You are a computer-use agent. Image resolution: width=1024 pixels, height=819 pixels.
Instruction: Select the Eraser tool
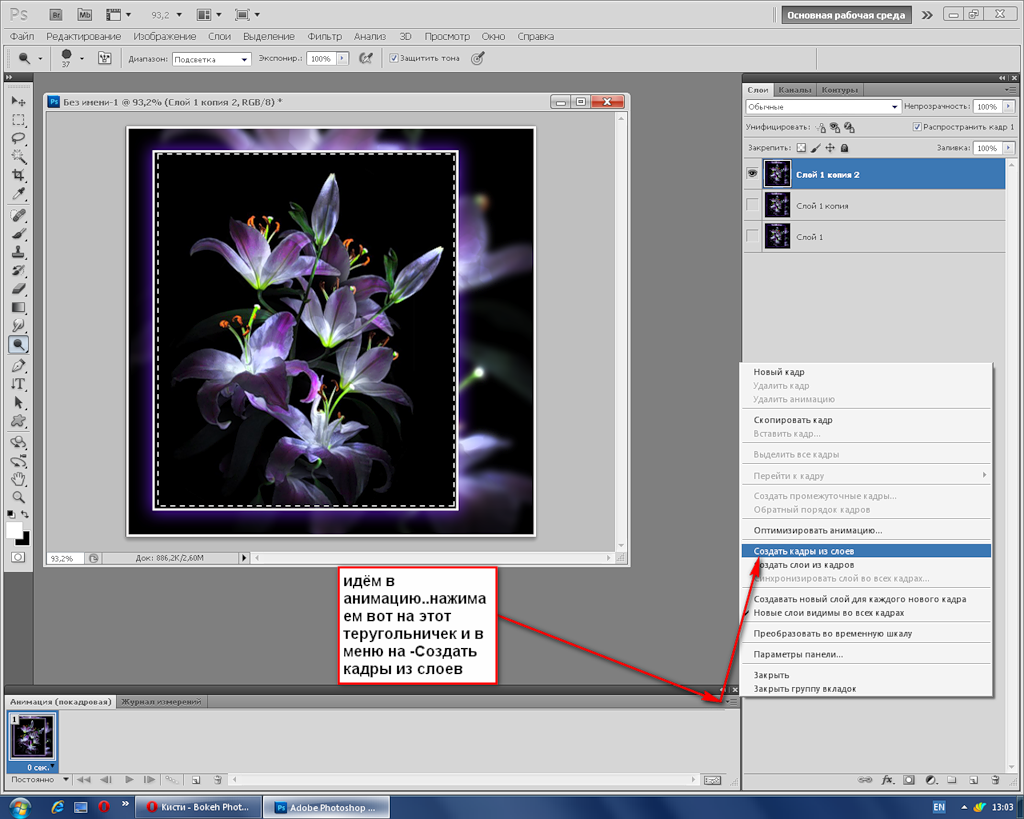pos(18,288)
